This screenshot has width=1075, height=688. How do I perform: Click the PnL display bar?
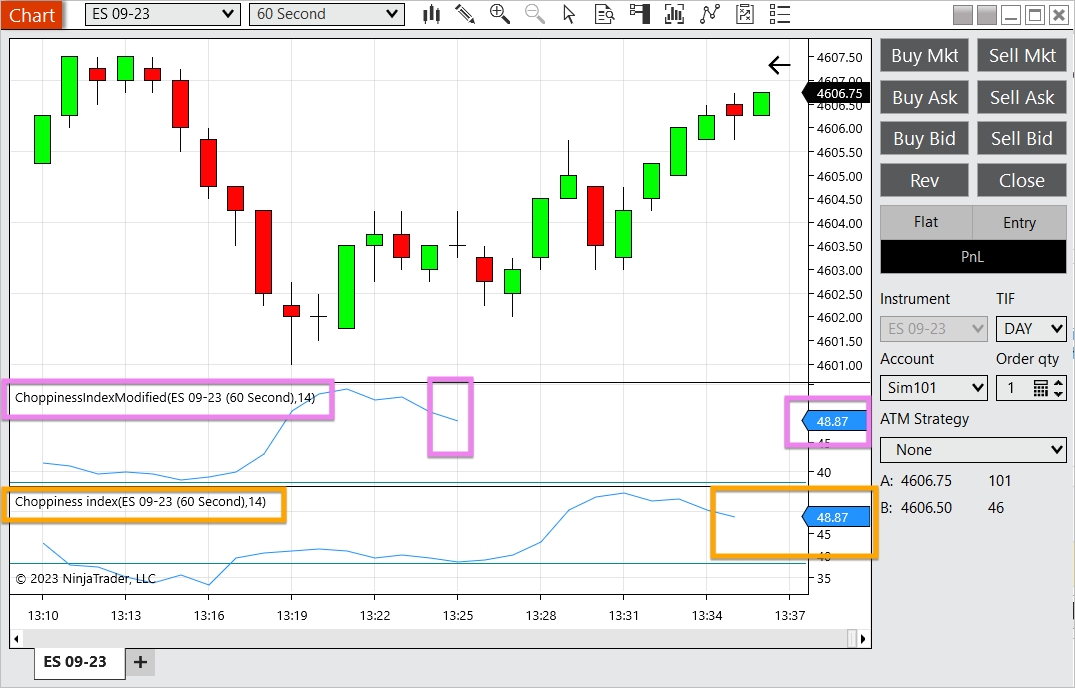tap(974, 257)
